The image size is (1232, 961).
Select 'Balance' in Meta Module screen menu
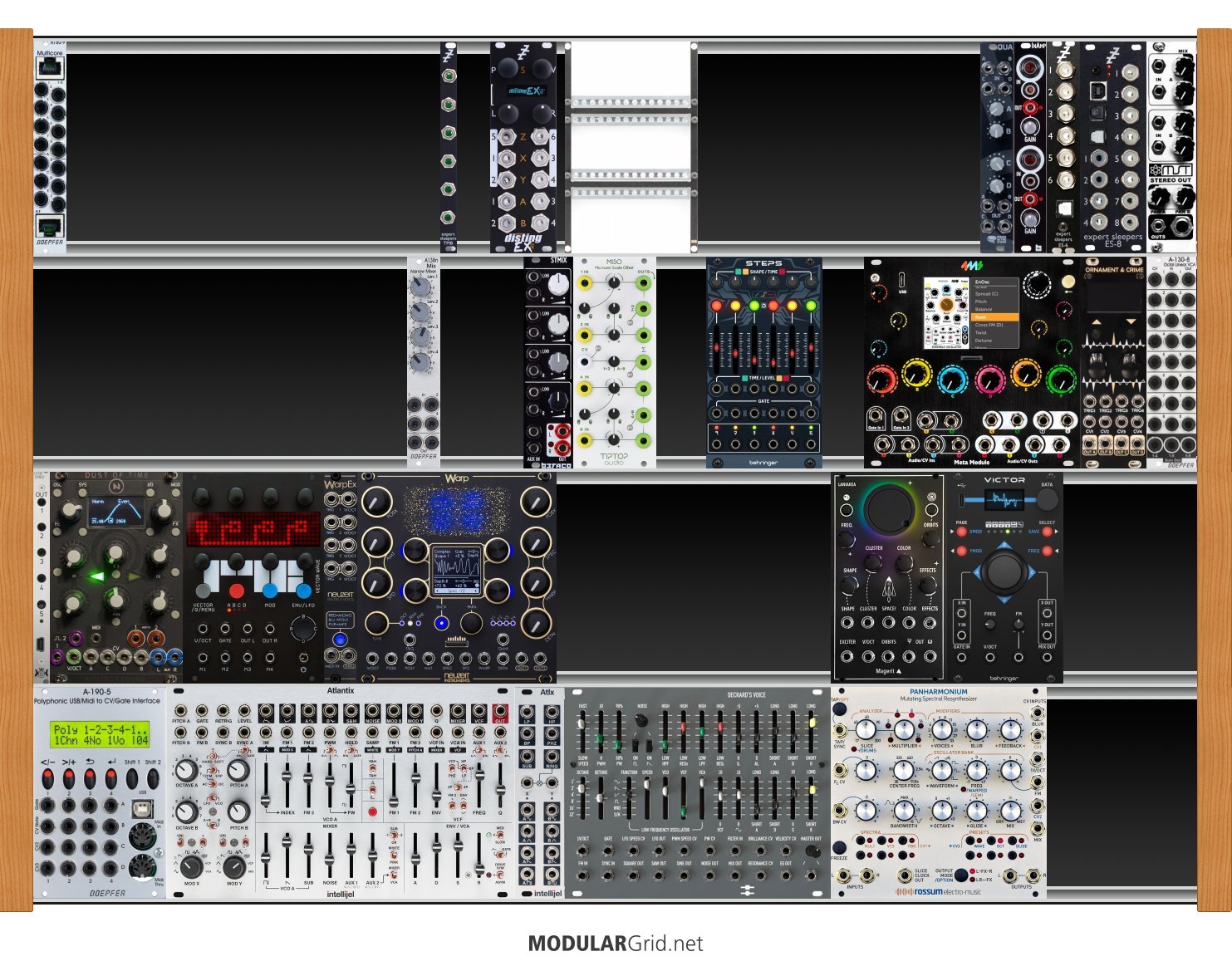tap(984, 309)
